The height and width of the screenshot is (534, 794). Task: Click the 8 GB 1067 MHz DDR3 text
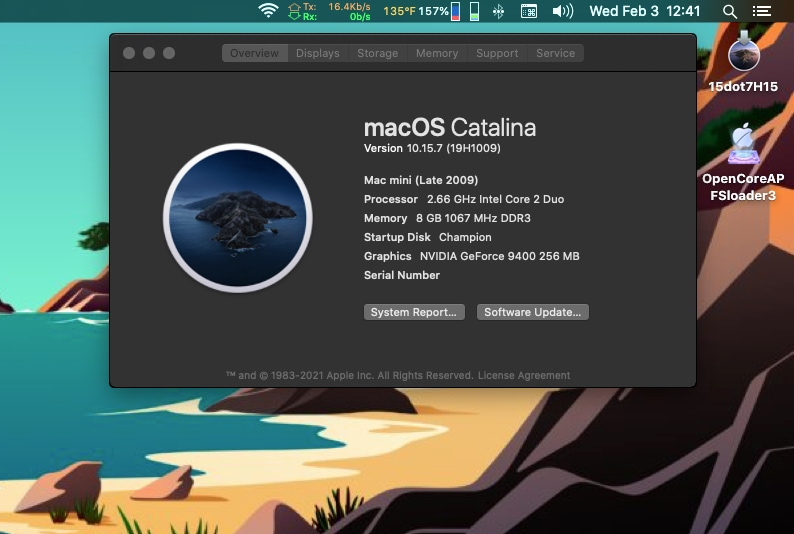click(473, 218)
